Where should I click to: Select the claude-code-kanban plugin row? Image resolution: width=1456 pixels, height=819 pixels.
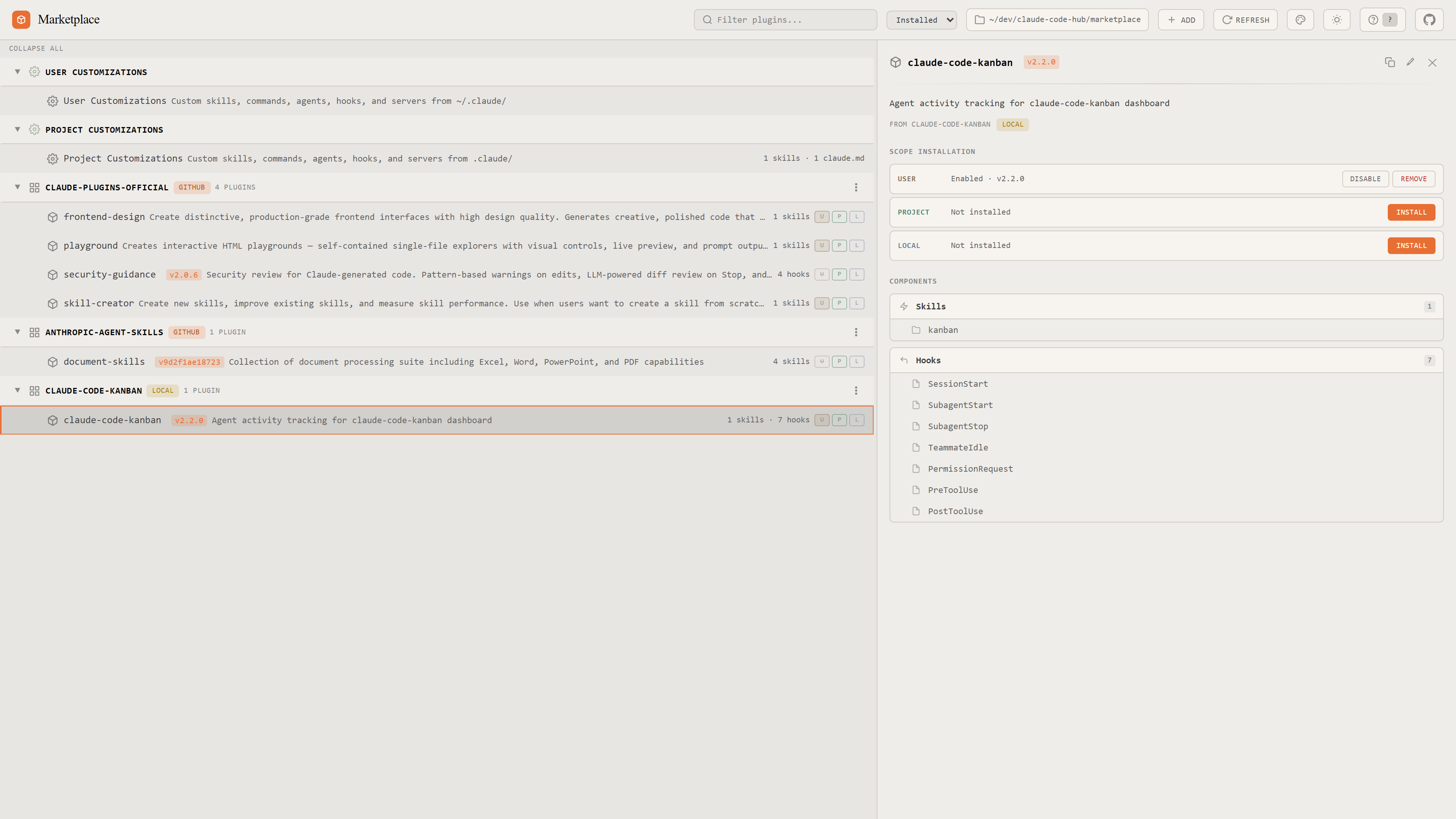click(x=436, y=420)
